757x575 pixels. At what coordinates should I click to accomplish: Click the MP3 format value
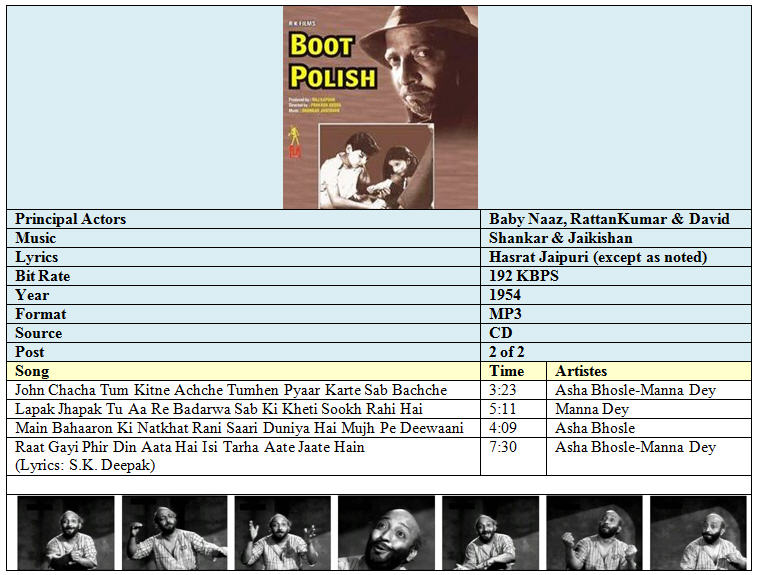(505, 314)
